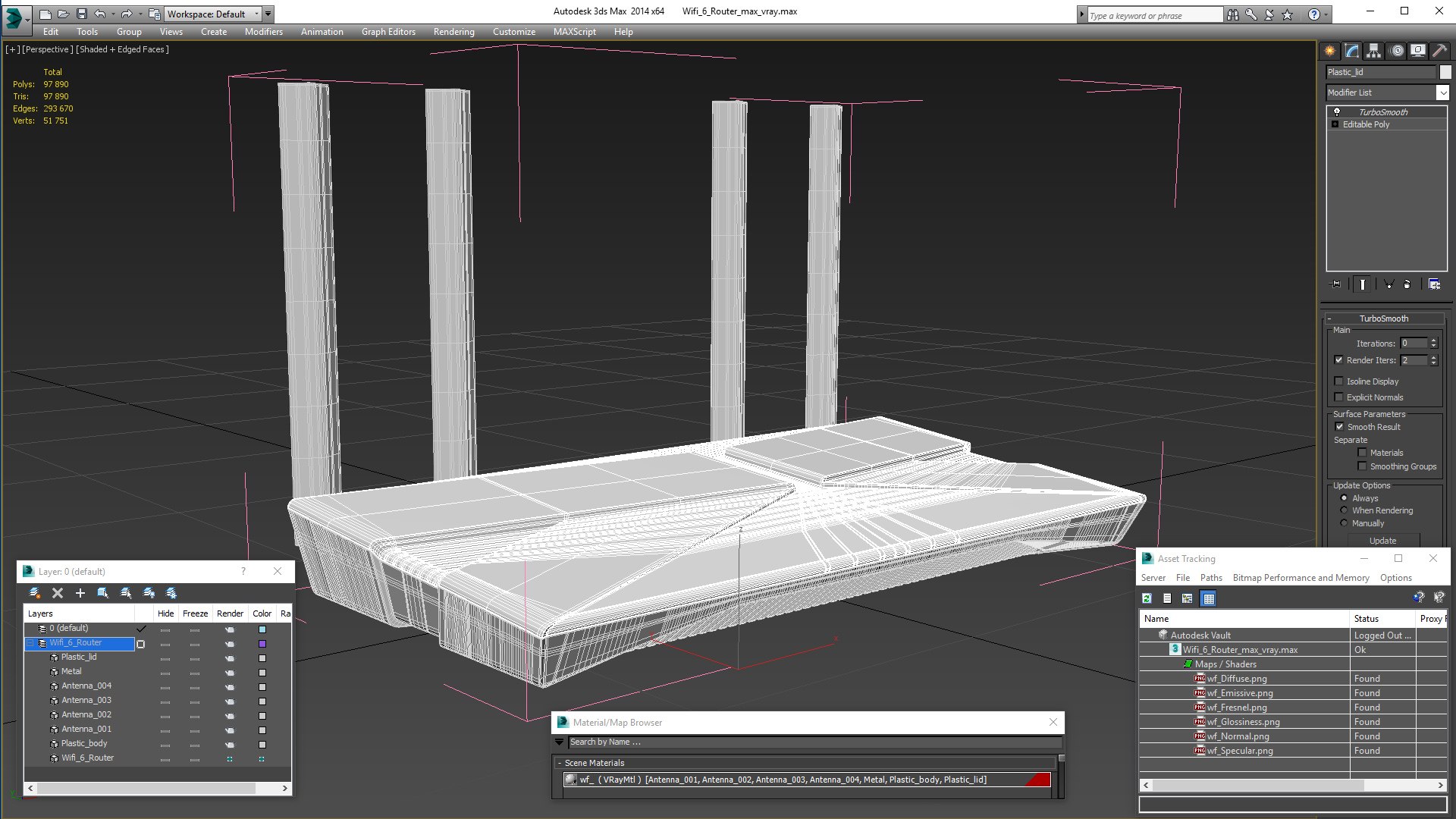Screen dimensions: 1456x819
Task: Open the Hierarchy command panel tab
Action: (1373, 51)
